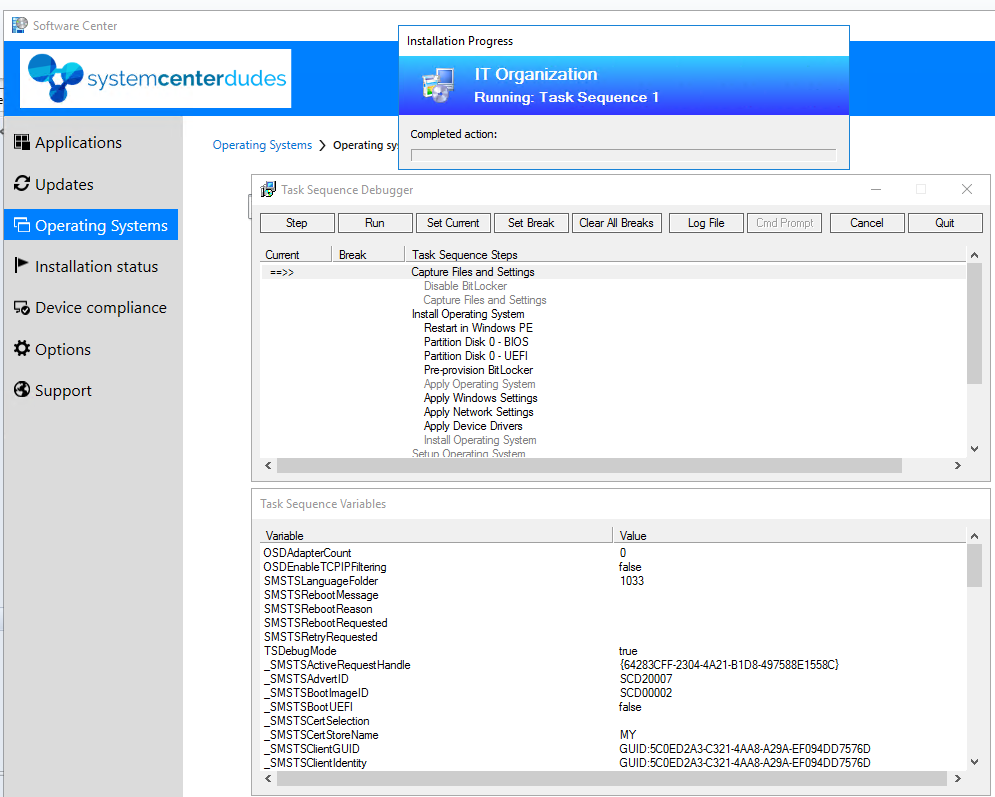Open Device compliance page

point(101,308)
